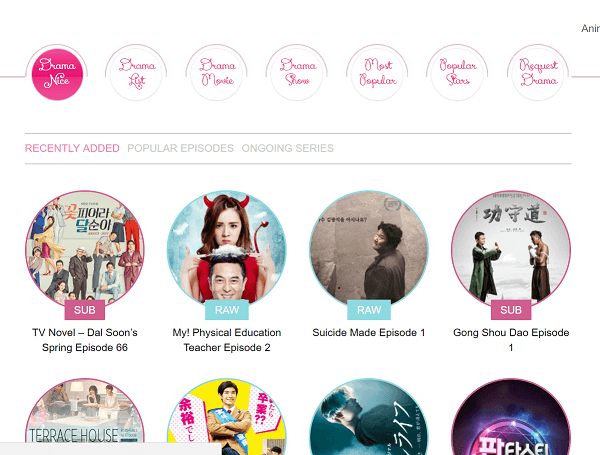
Task: Click RAW badge under Physical Education Teacher
Action: click(227, 310)
